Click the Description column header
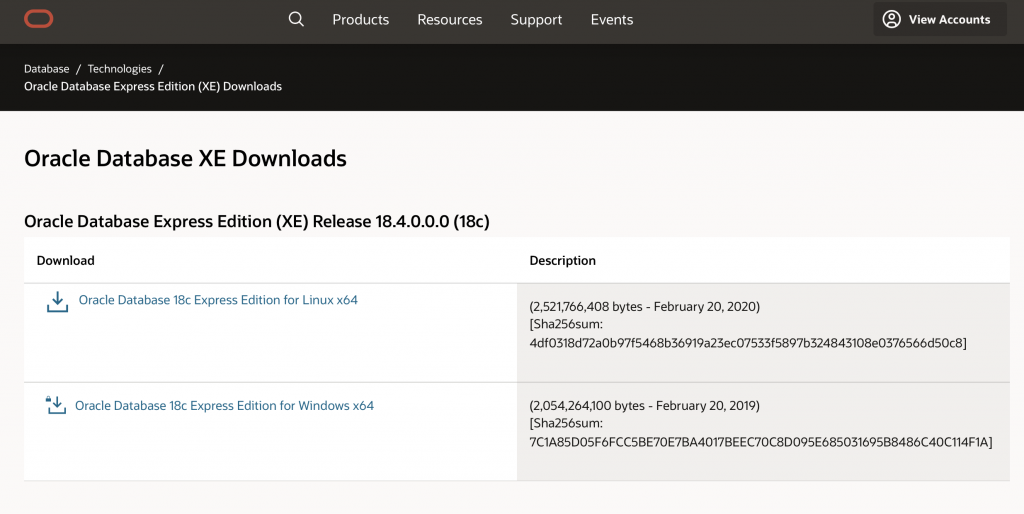This screenshot has height=514, width=1024. 562,261
